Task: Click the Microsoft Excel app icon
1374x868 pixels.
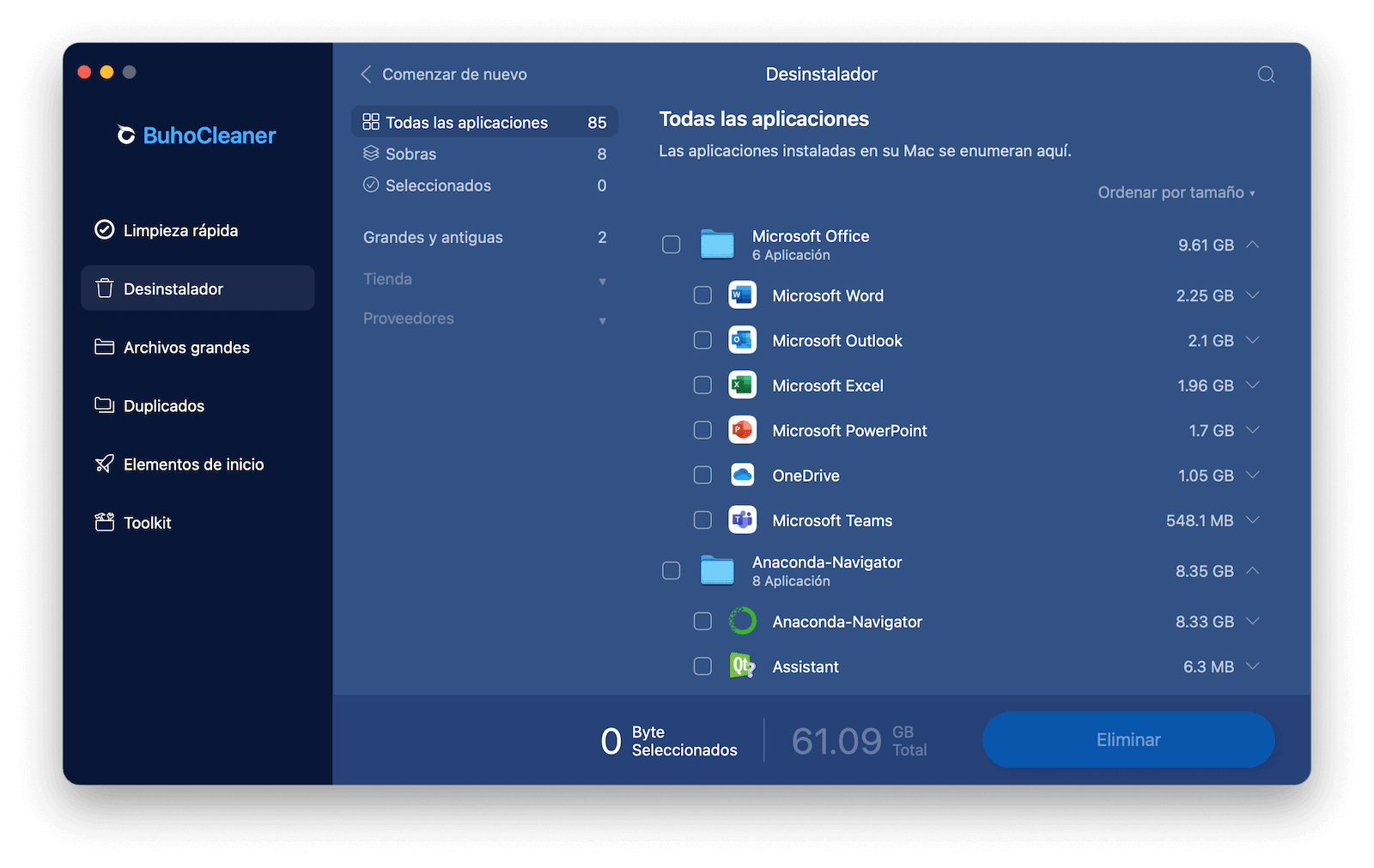Action: tap(743, 385)
